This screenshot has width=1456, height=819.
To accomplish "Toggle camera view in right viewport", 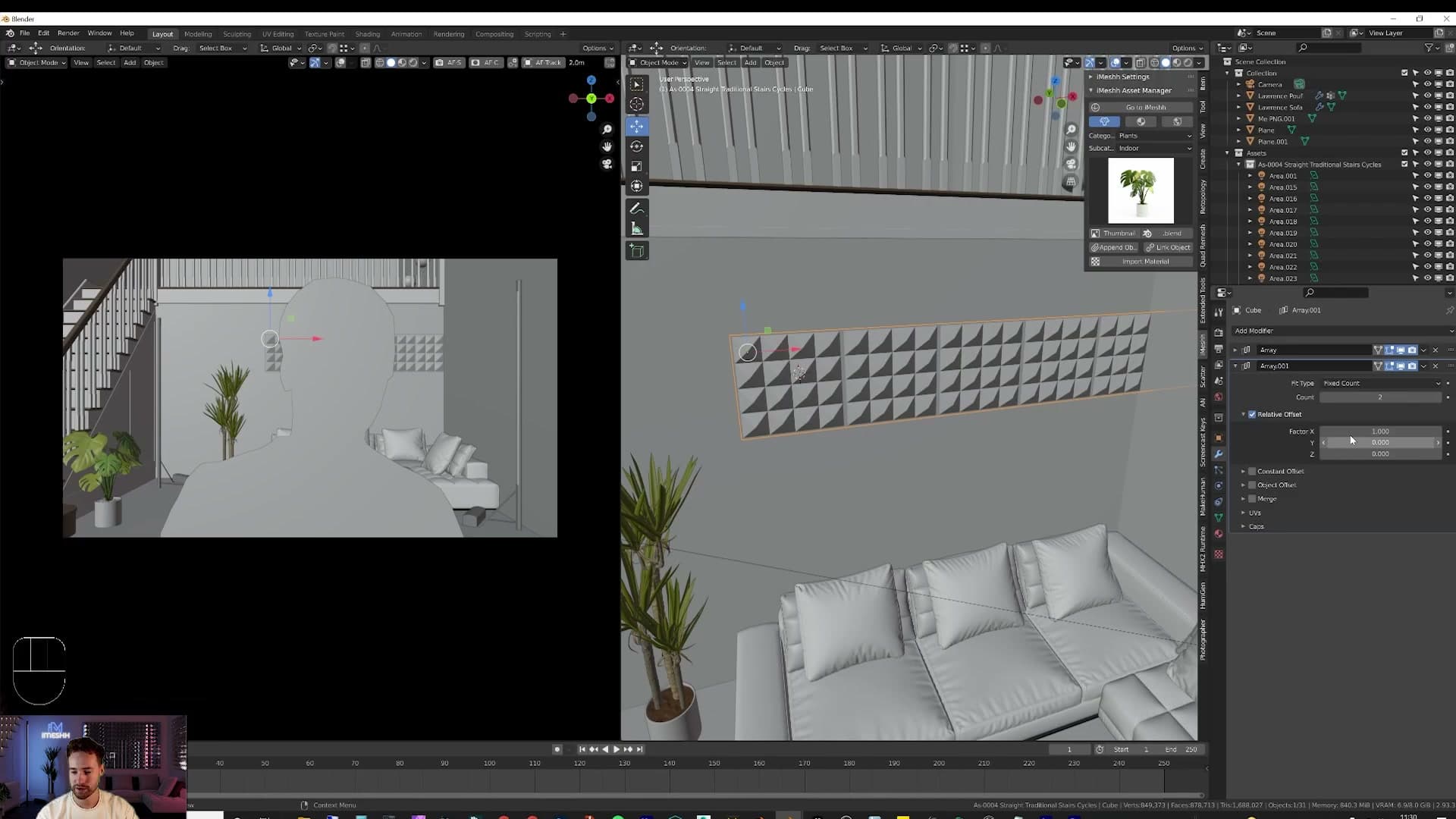I will click(1071, 164).
